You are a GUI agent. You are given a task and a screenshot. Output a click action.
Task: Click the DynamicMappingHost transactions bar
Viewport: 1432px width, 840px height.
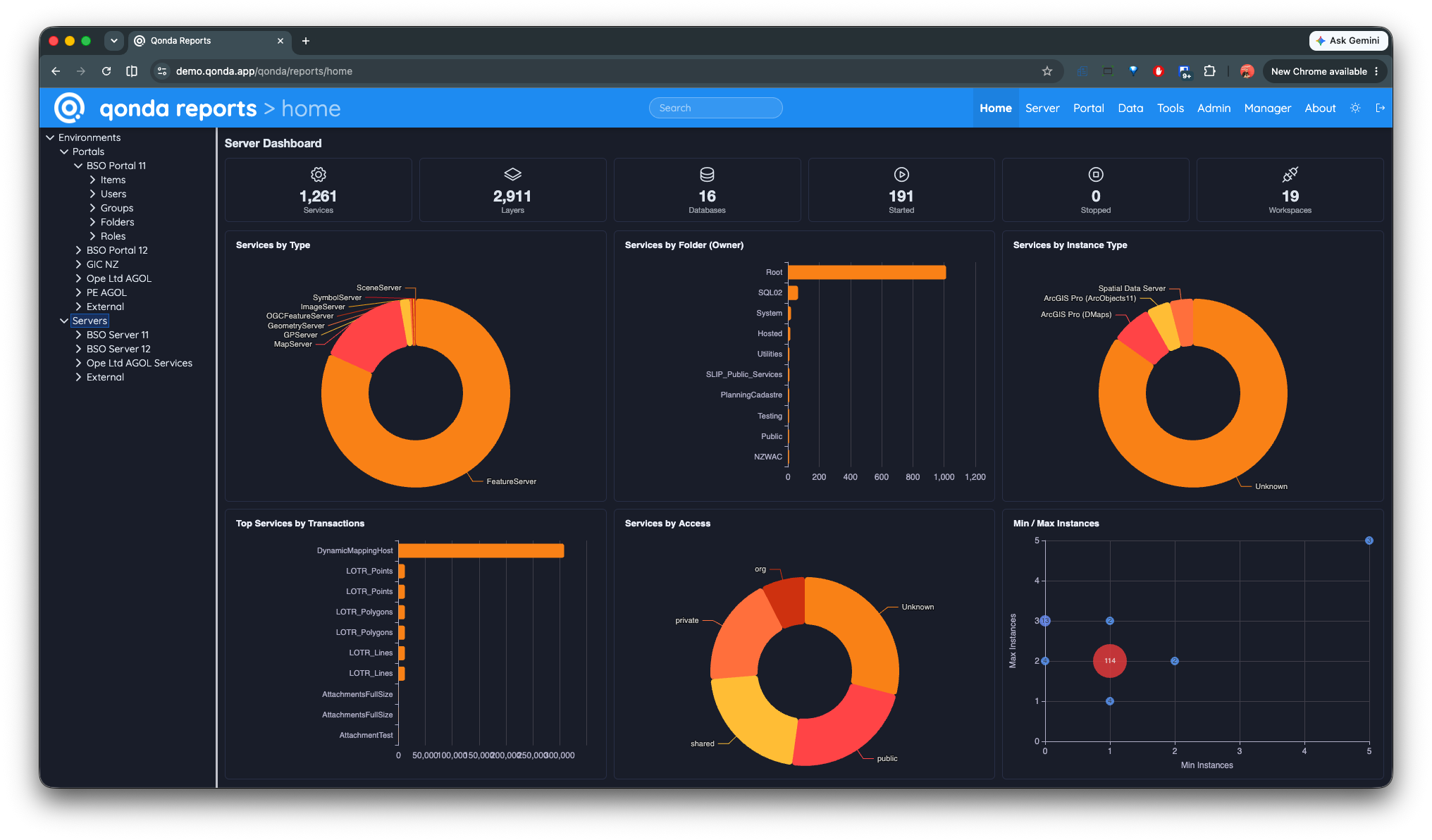481,550
